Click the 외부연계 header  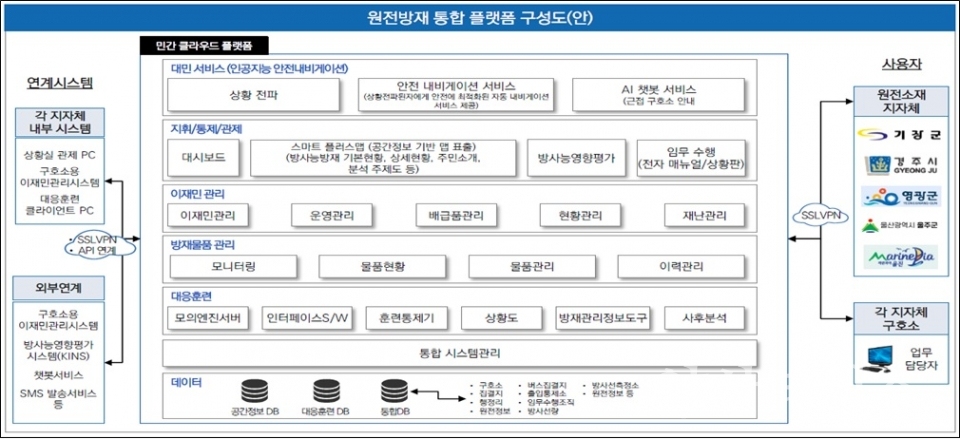click(59, 287)
